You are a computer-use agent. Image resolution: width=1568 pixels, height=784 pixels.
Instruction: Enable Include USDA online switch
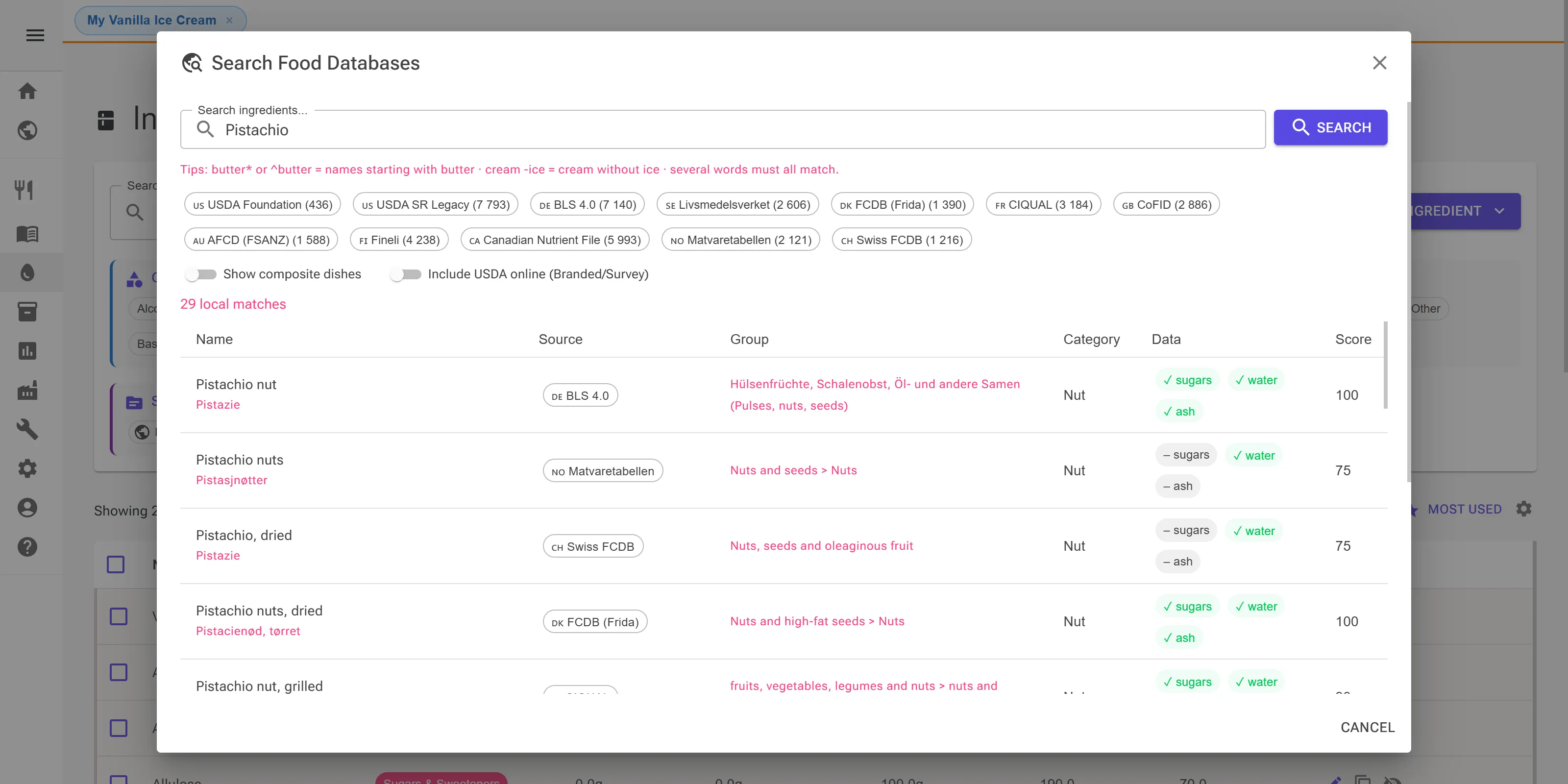coord(405,274)
